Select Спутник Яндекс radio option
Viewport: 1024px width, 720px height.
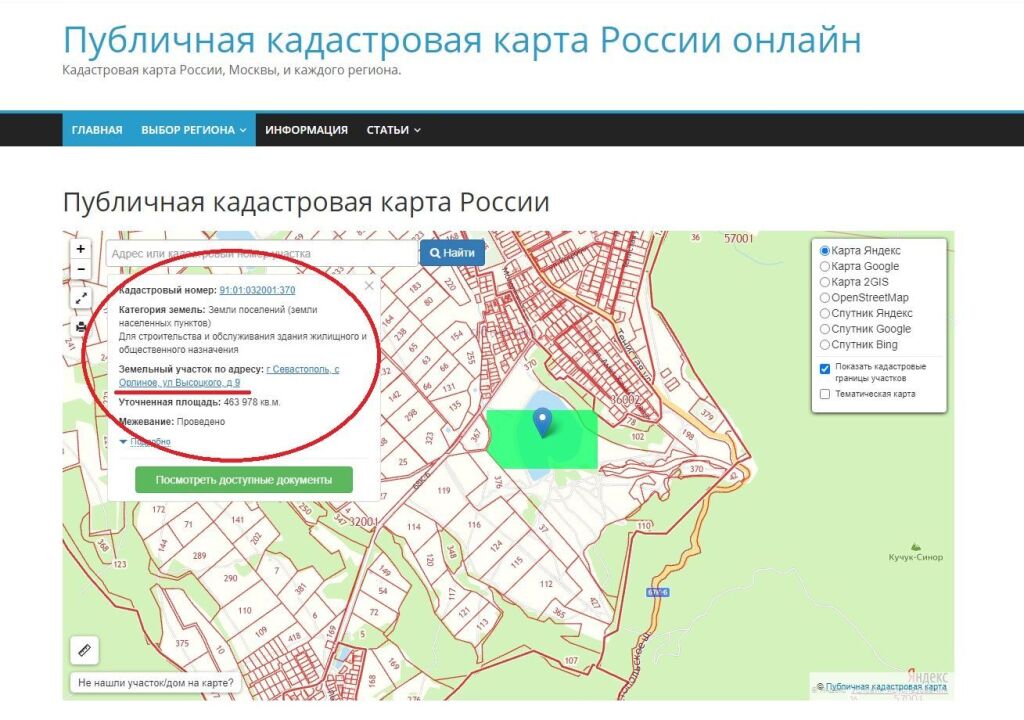pyautogui.click(x=825, y=313)
